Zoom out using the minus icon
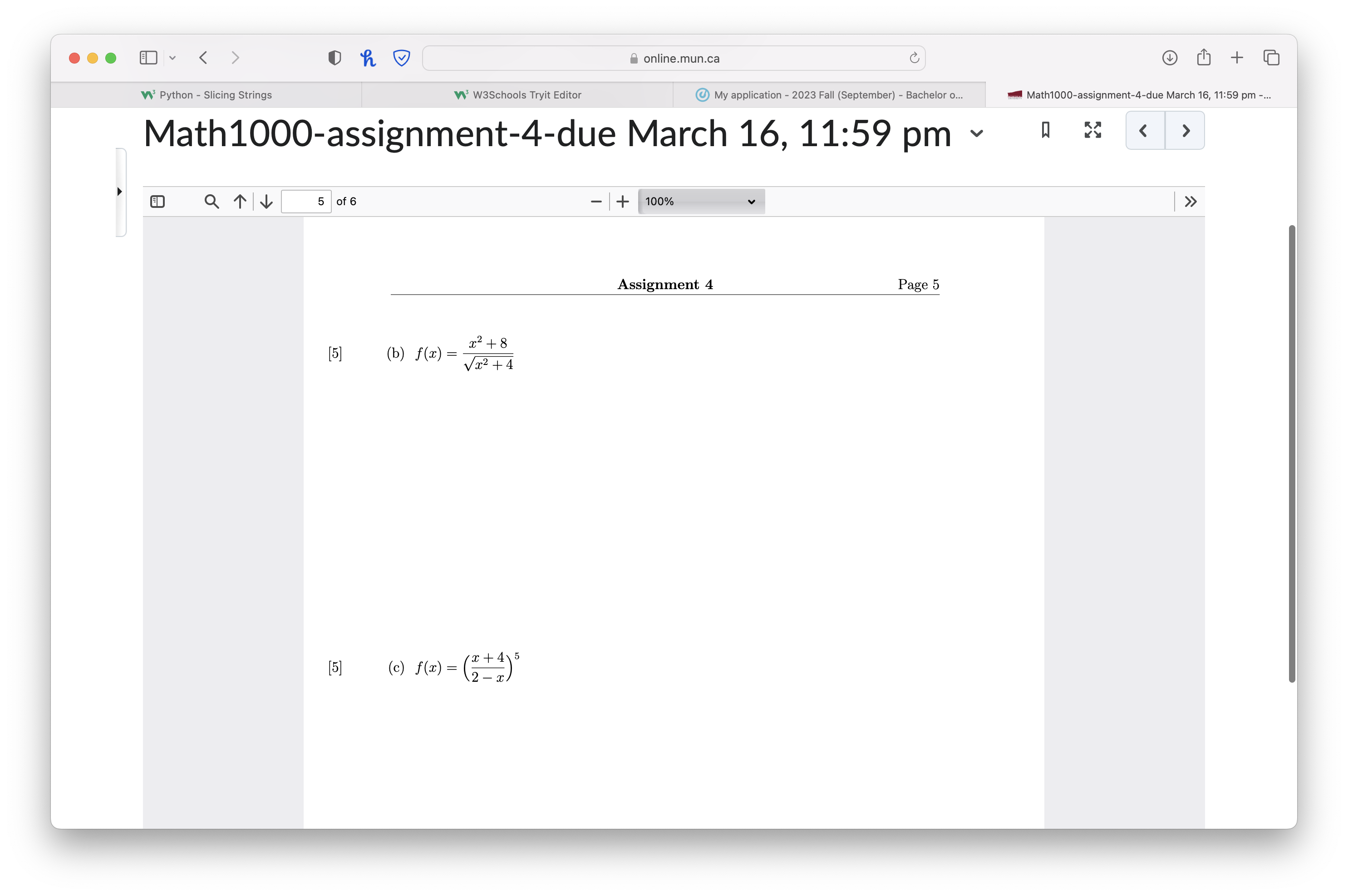Screen dimensions: 1348x896 tap(595, 201)
